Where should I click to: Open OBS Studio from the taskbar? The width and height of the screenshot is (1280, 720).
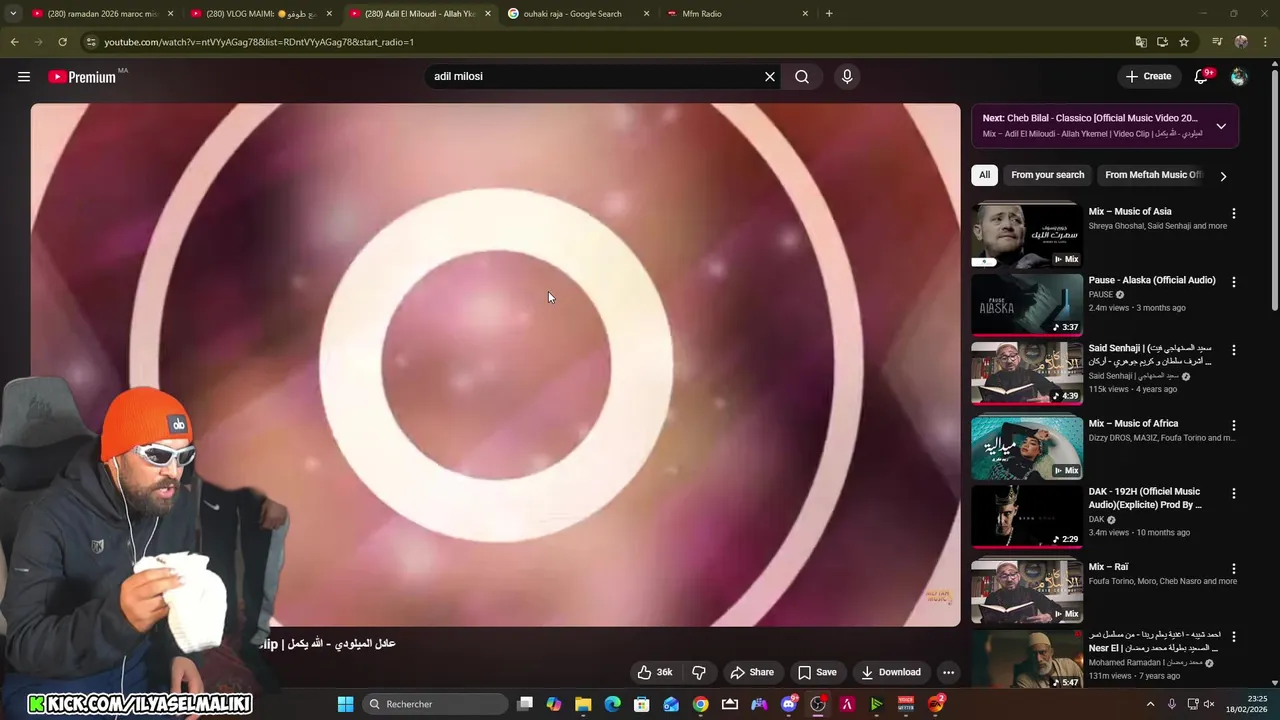pos(818,704)
